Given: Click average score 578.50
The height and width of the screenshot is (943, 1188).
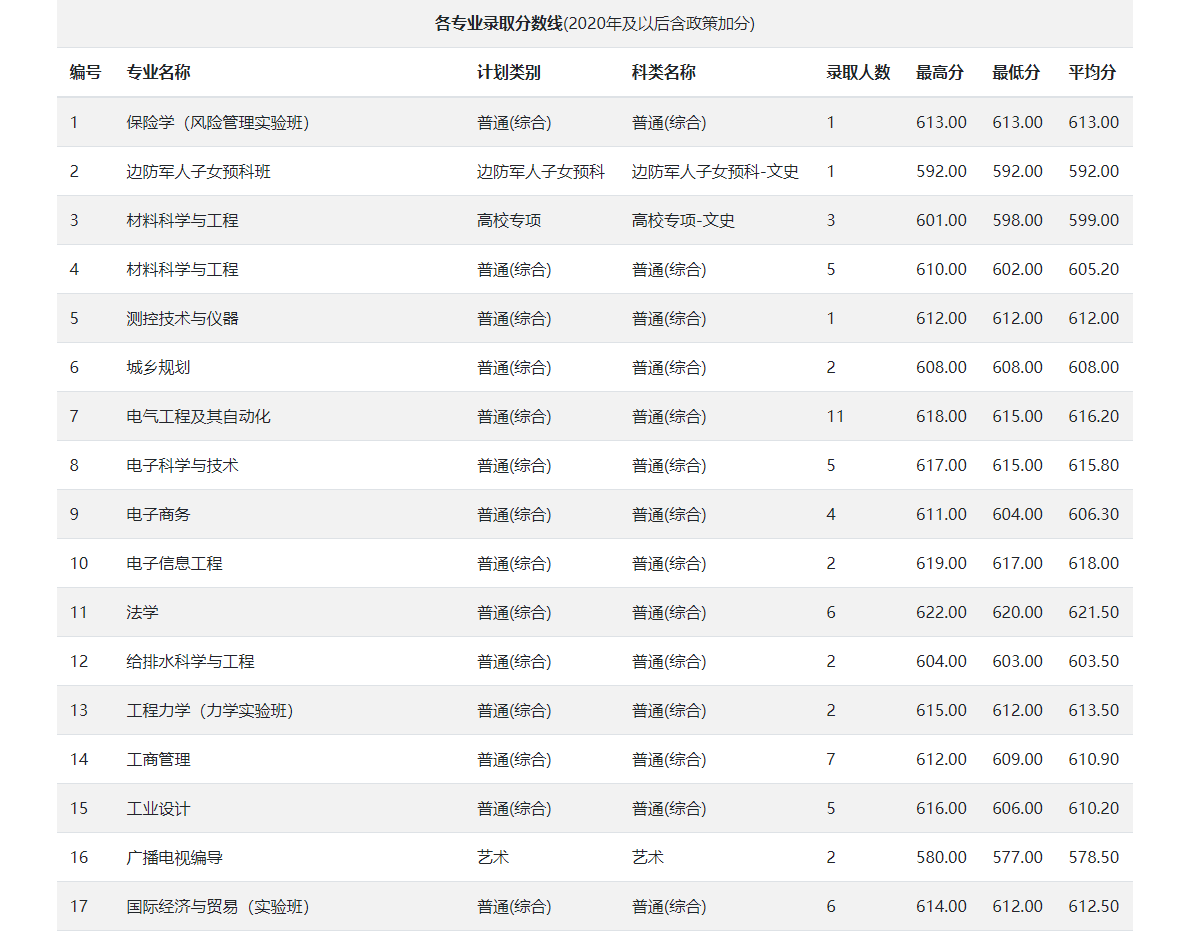Looking at the screenshot, I should point(1093,857).
